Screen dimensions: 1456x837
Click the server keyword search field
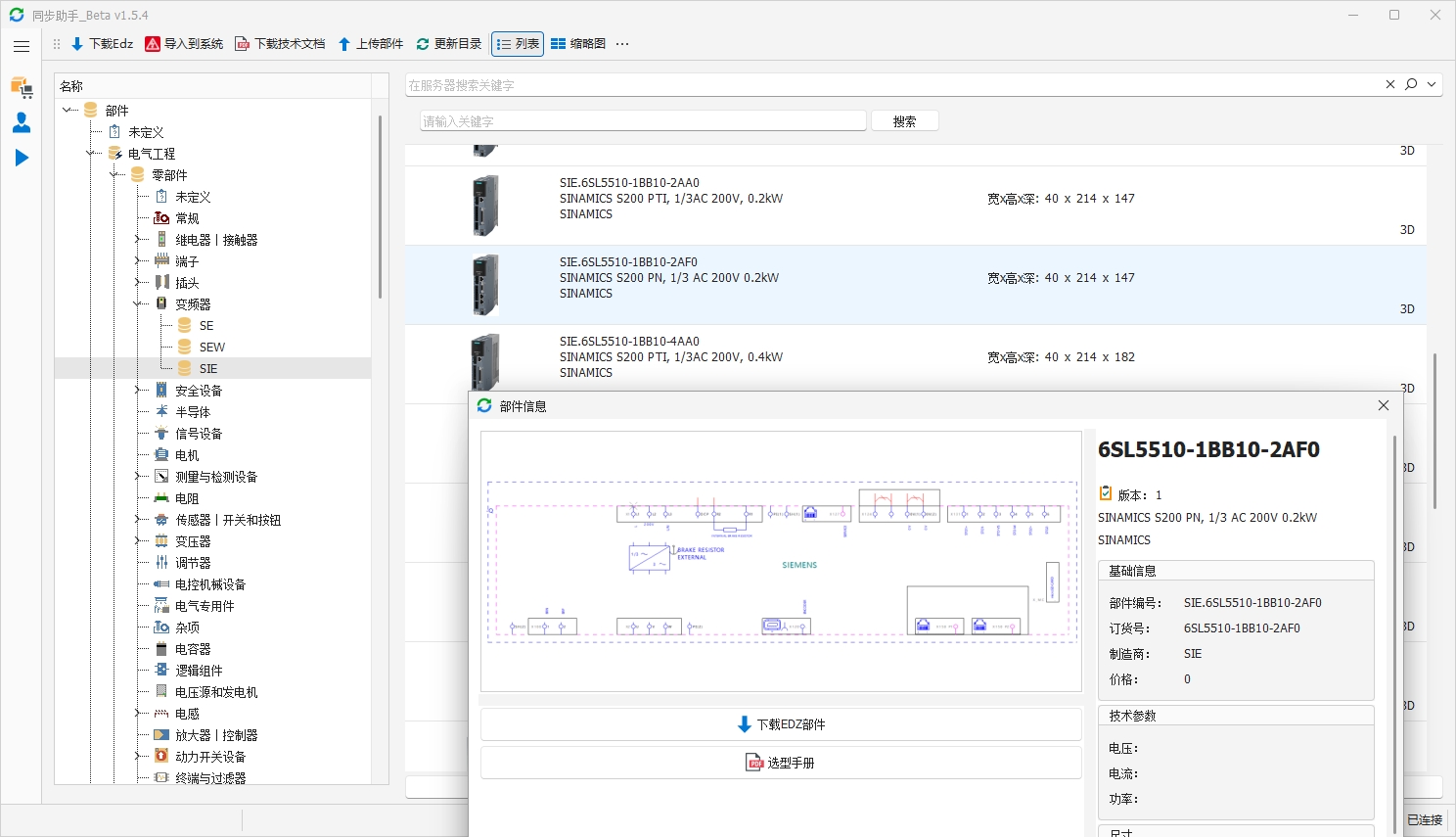tap(891, 85)
